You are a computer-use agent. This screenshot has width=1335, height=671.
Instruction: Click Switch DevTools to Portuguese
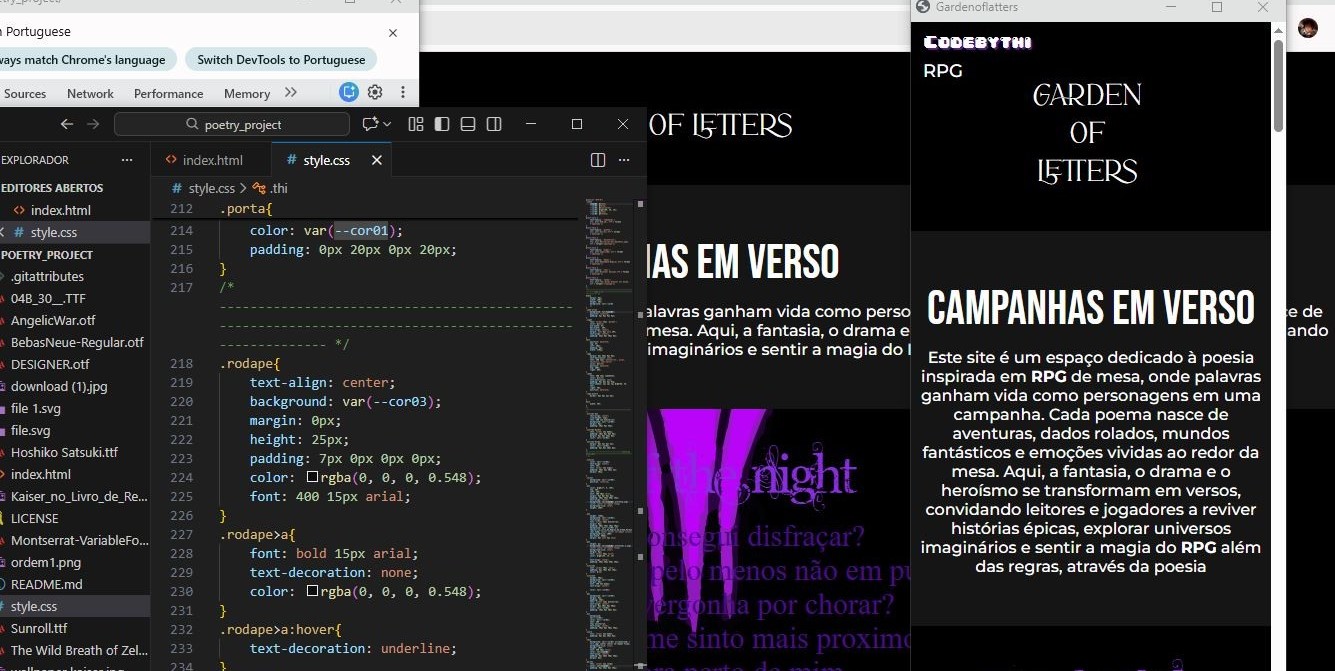(281, 59)
